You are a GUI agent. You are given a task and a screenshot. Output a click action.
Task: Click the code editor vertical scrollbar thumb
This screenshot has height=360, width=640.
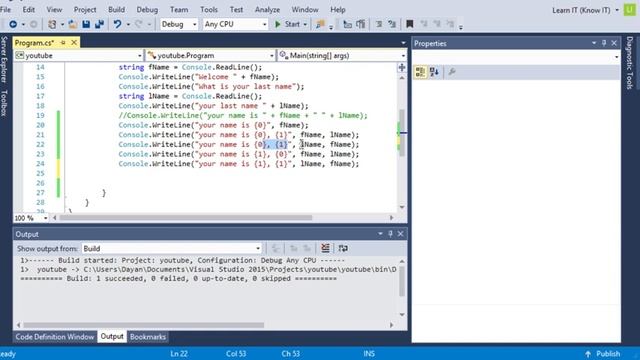tap(402, 133)
